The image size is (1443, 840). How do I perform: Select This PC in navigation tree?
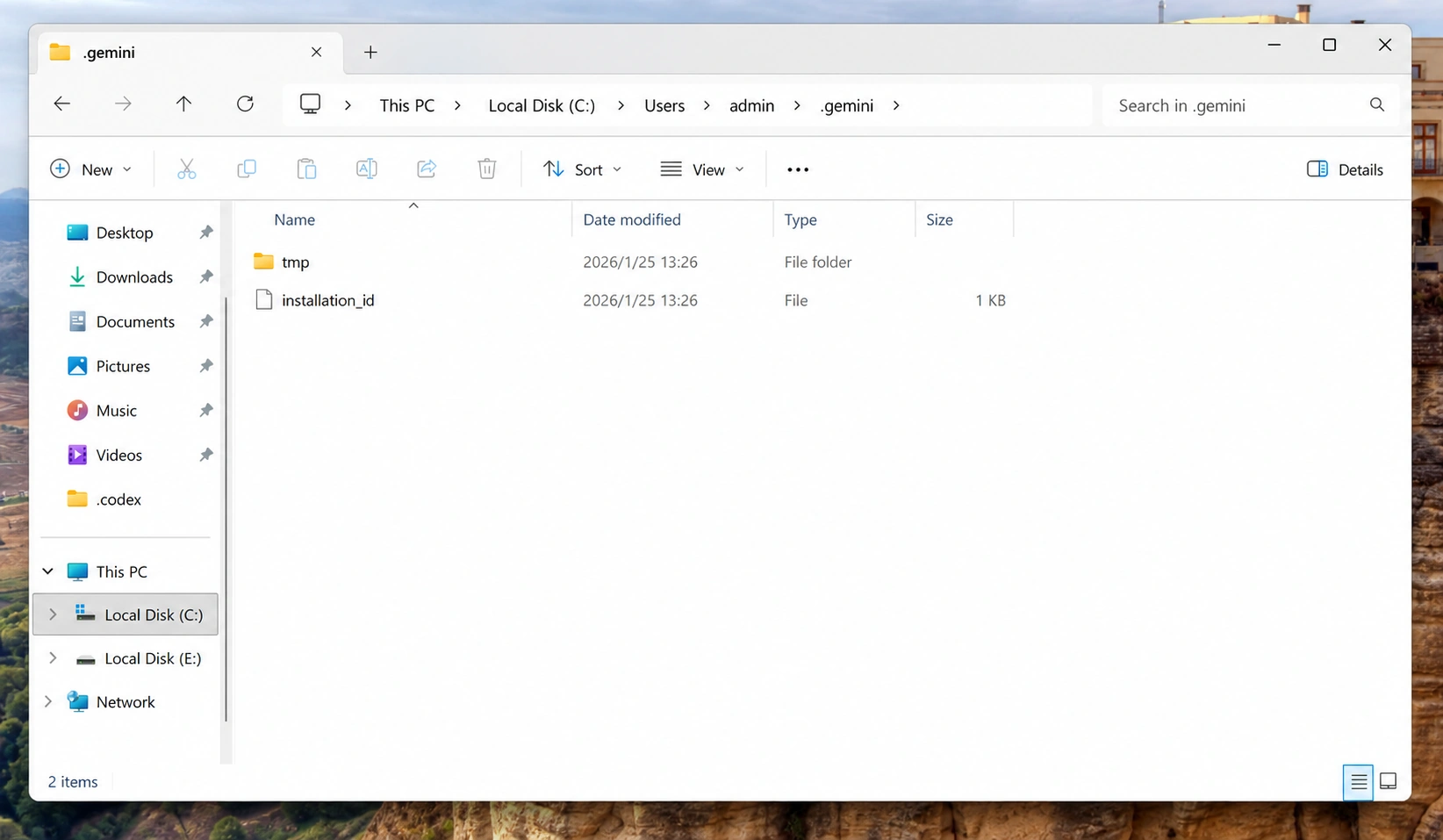coord(122,571)
